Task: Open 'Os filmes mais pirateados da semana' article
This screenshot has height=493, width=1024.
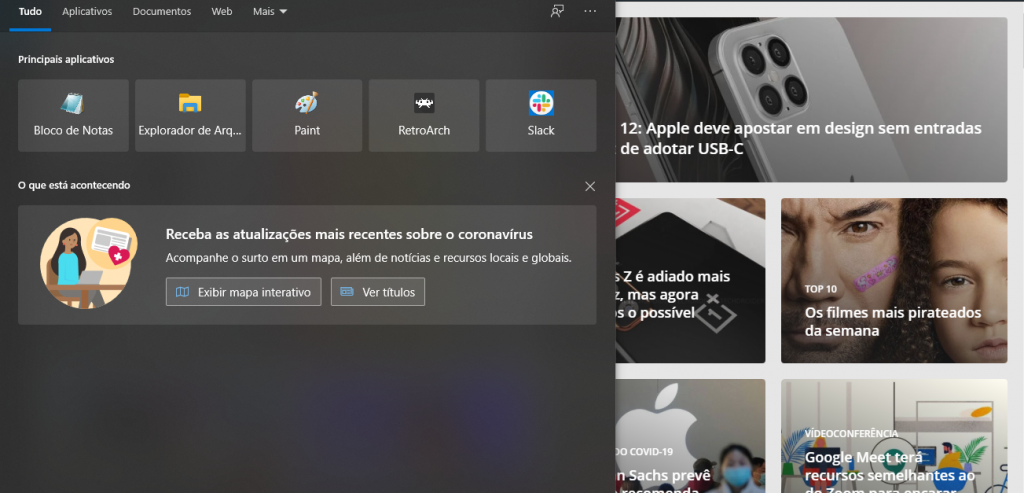Action: [894, 281]
